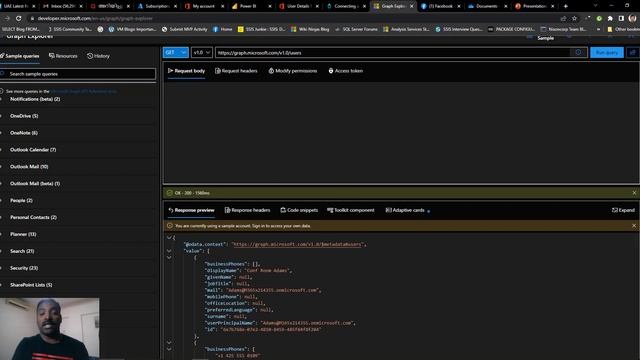Switch to the Facebook browser tab
Image resolution: width=640 pixels, height=360 pixels.
(x=440, y=6)
